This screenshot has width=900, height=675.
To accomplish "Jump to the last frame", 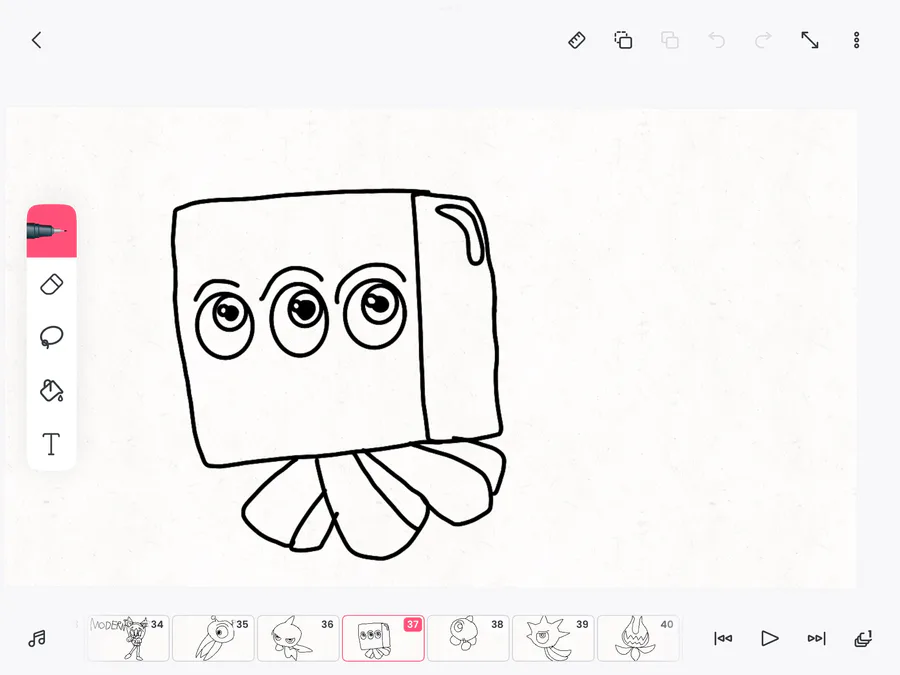I will [816, 638].
